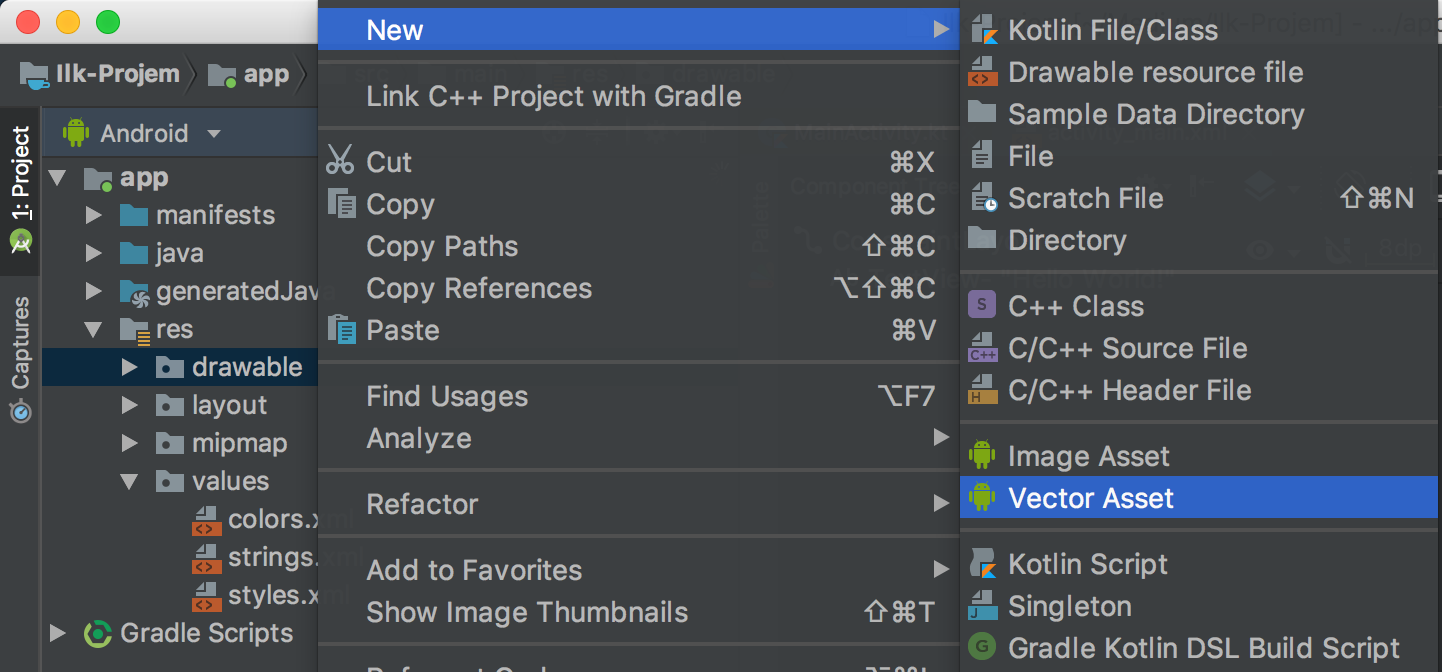Choose Show Image Thumbnails

[x=638, y=612]
